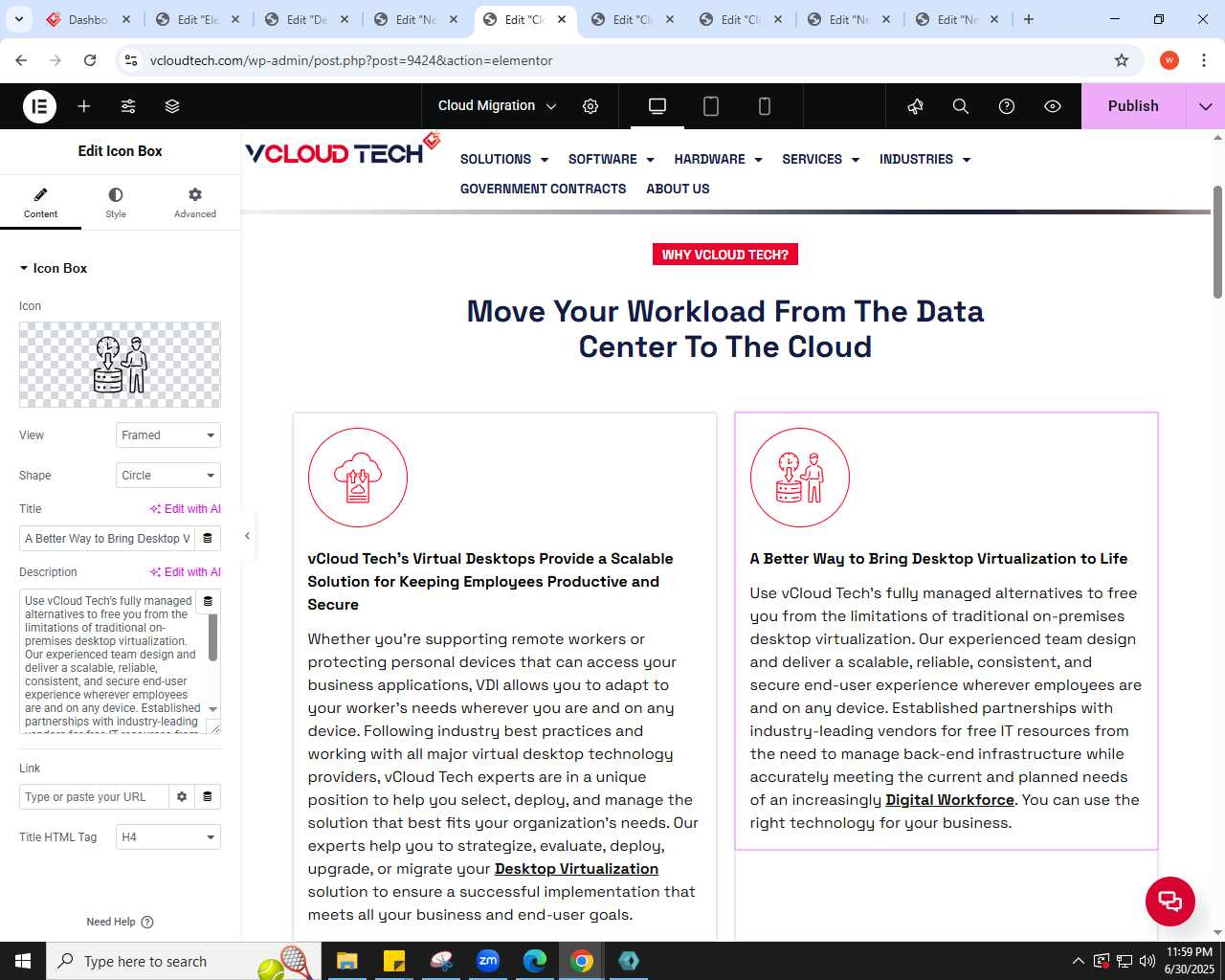This screenshot has width=1225, height=980.
Task: Click GOVERNMENT CONTRACTS nav link
Action: [543, 189]
